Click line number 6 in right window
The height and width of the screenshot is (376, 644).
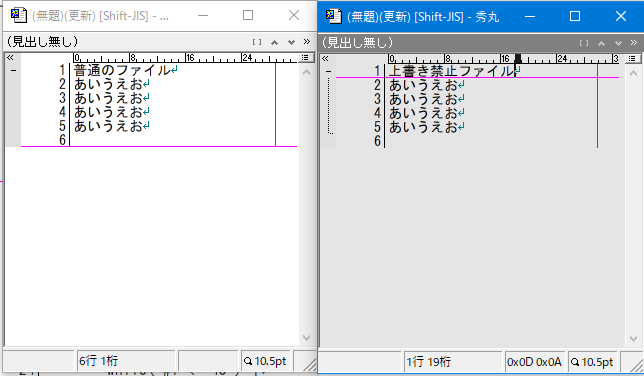click(x=377, y=141)
